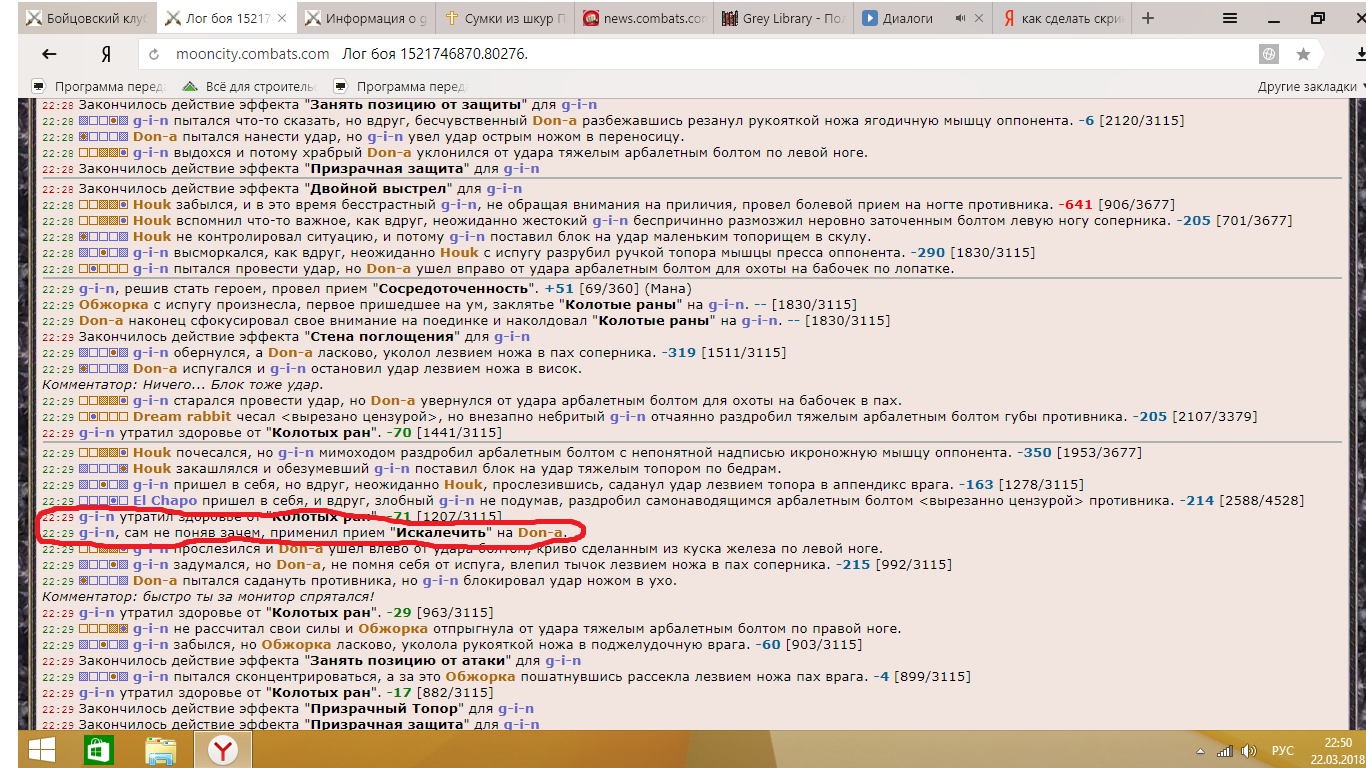Click the -641 damage value

[x=1075, y=204]
